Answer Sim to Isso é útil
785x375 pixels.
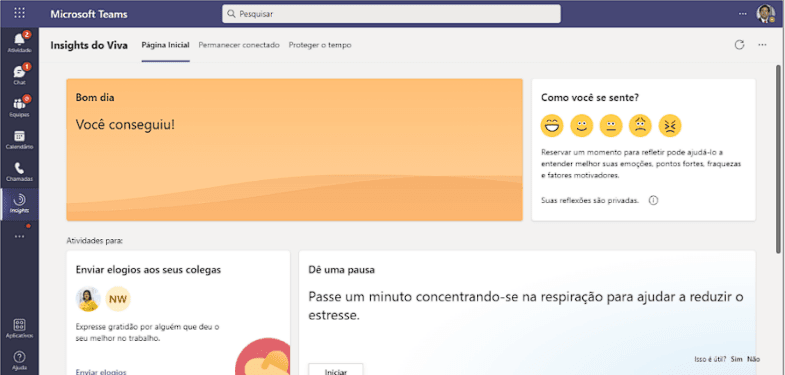click(736, 359)
